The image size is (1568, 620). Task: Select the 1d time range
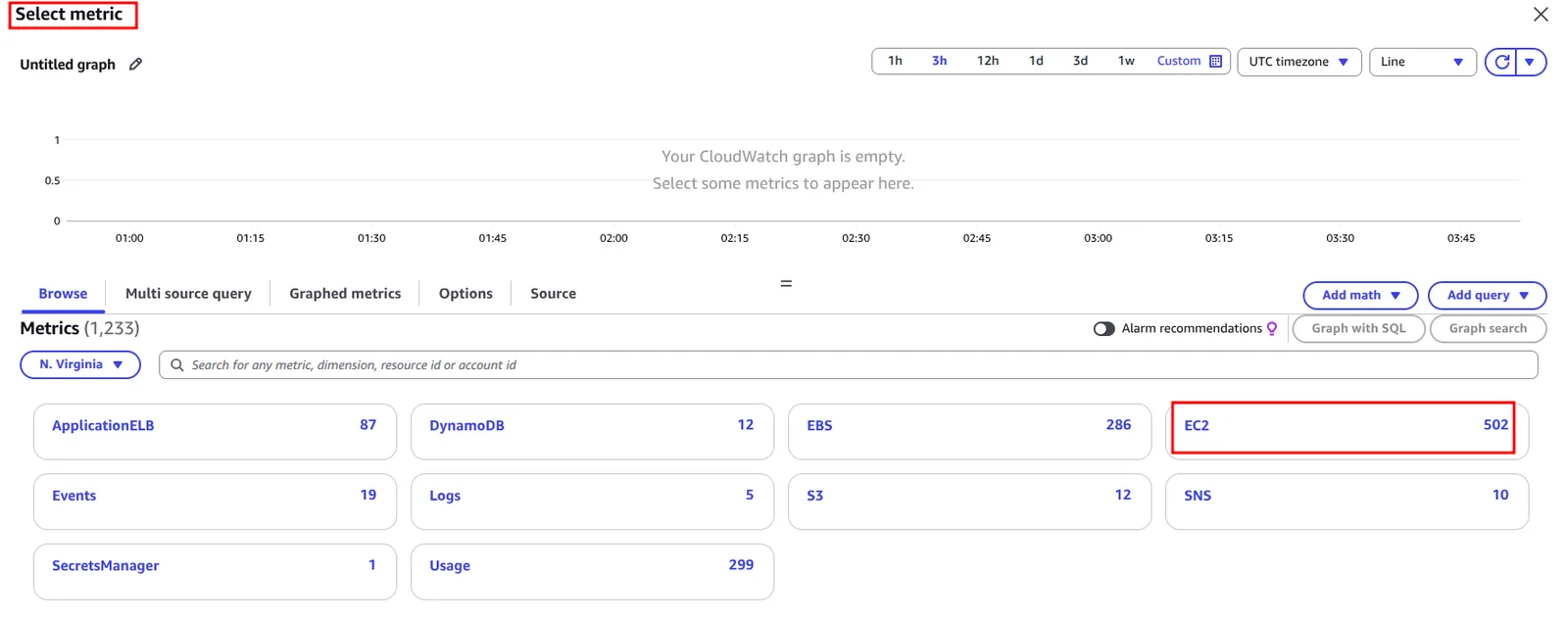(x=1036, y=61)
